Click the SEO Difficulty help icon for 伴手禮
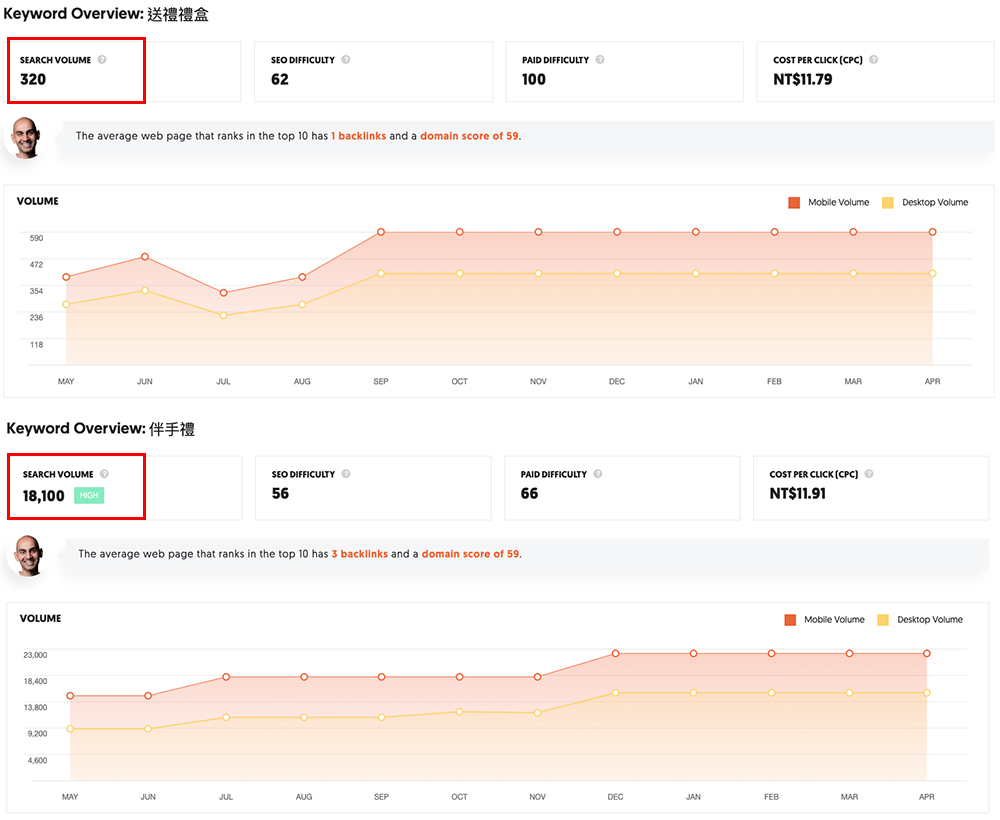The width and height of the screenshot is (1000, 820). point(347,474)
